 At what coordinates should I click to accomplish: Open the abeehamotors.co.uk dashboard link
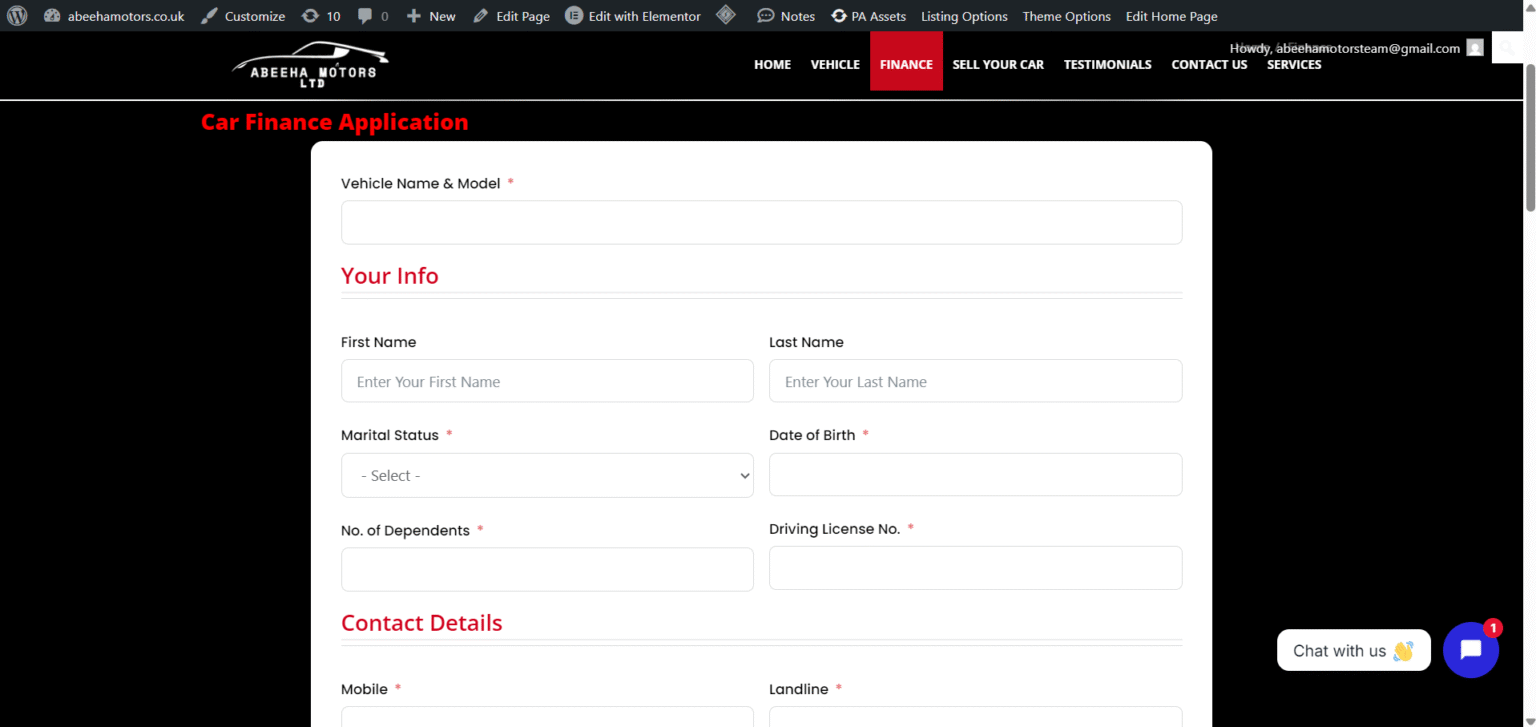tap(114, 16)
